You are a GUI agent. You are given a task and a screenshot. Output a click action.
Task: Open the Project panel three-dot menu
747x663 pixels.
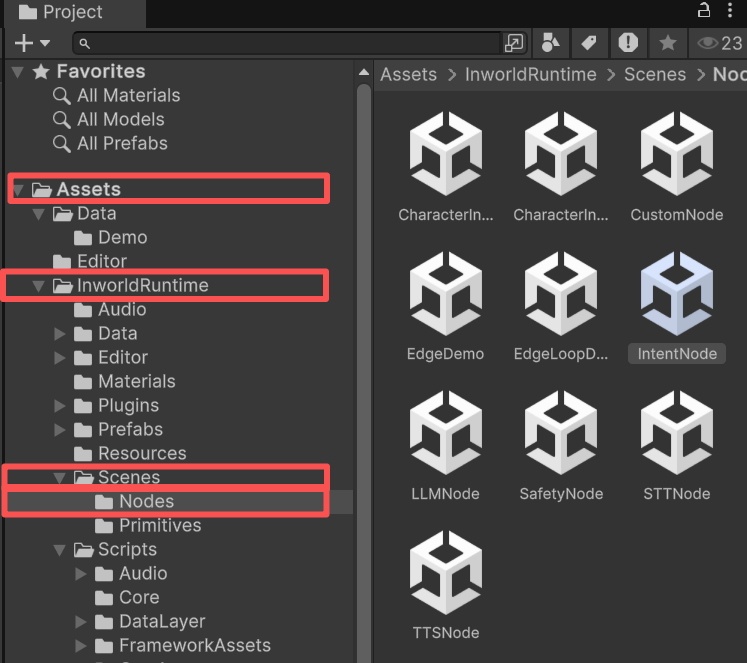[x=730, y=10]
